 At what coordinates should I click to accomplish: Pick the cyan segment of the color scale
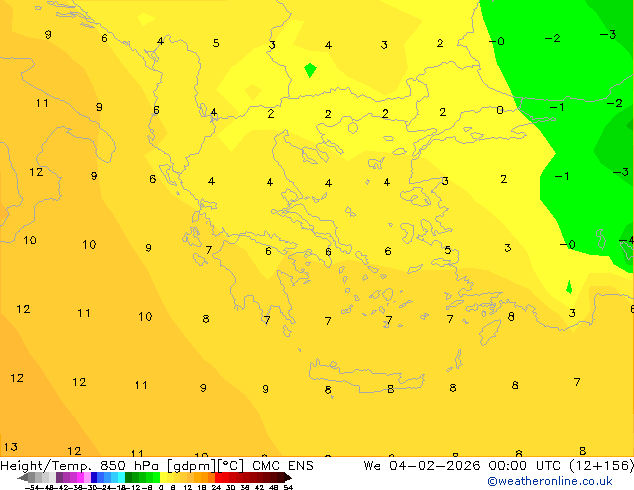tap(121, 477)
